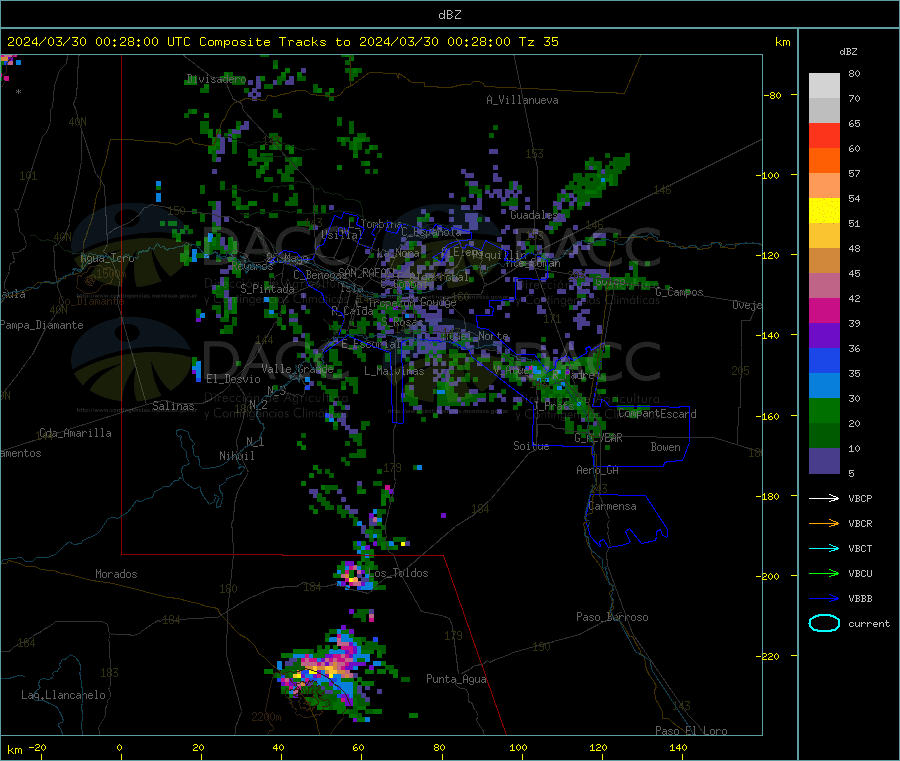Screen dimensions: 900x761
Task: Select the 5 dBZ purple-gray color swatch
Action: [824, 461]
